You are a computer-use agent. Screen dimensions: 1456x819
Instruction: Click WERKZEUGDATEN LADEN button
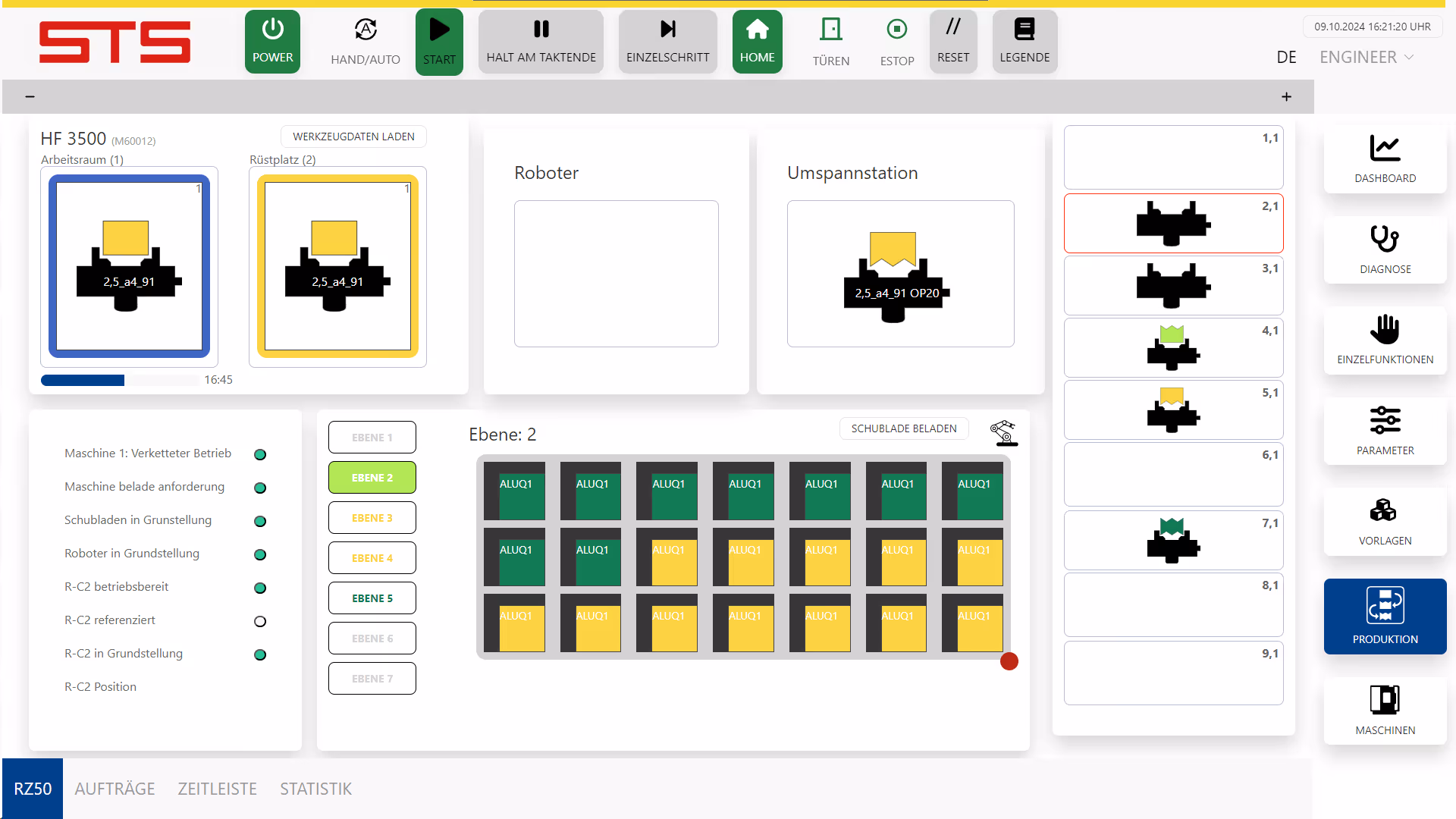[x=353, y=136]
